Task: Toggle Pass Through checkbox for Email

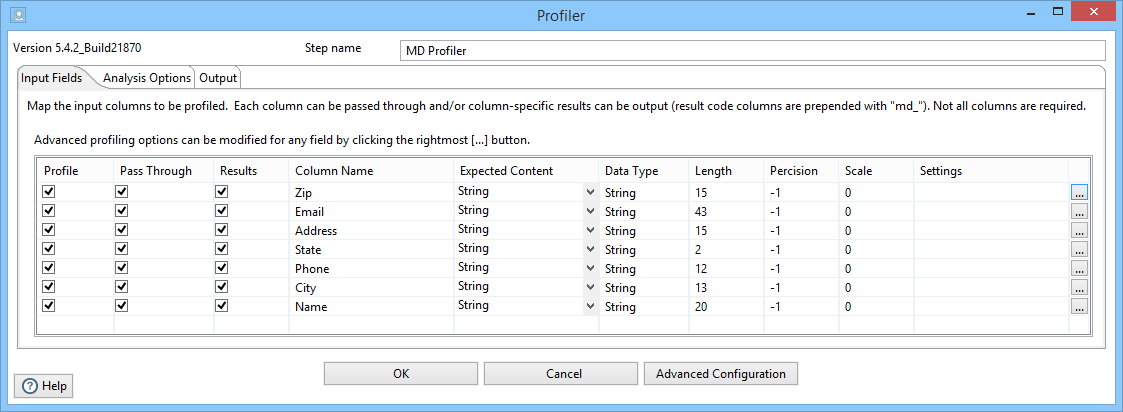Action: pyautogui.click(x=122, y=211)
